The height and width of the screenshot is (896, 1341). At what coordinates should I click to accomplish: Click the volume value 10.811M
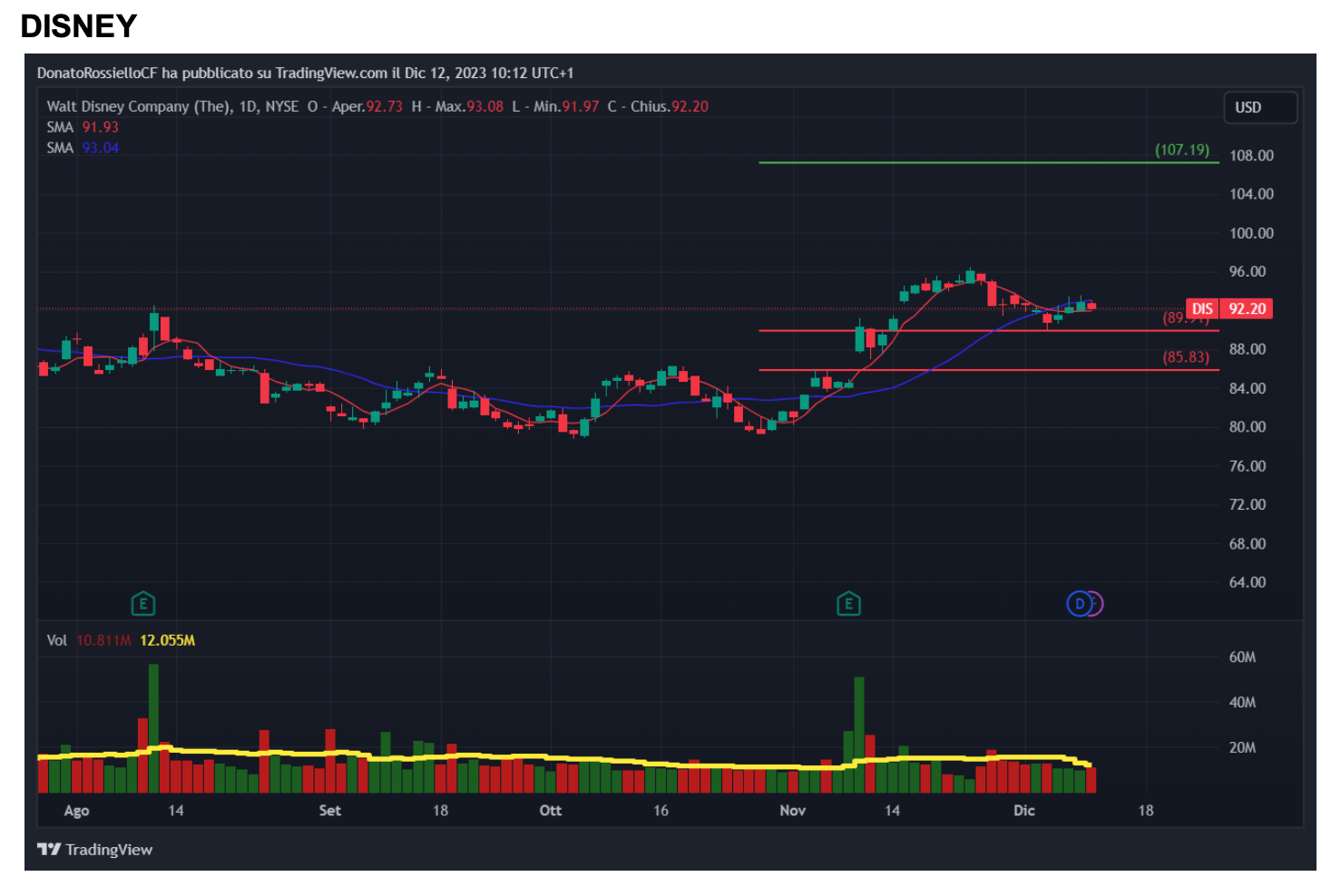click(x=103, y=640)
